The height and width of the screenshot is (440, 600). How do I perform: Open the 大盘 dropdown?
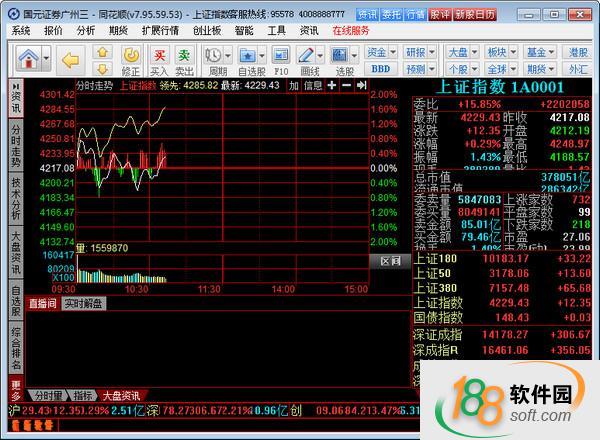463,52
